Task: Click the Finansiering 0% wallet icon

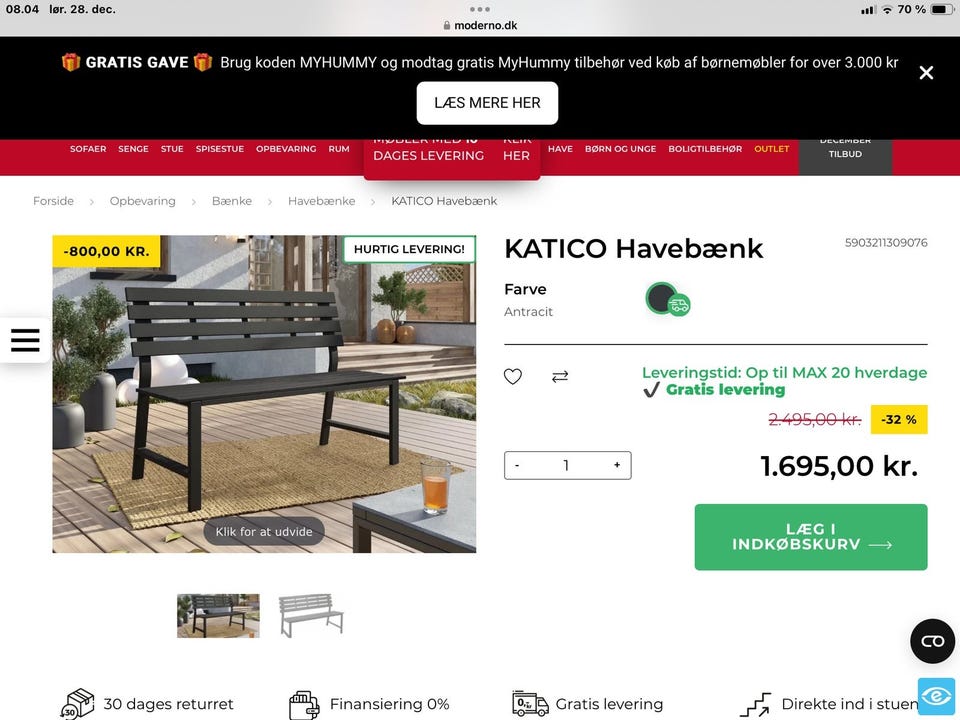Action: 304,705
